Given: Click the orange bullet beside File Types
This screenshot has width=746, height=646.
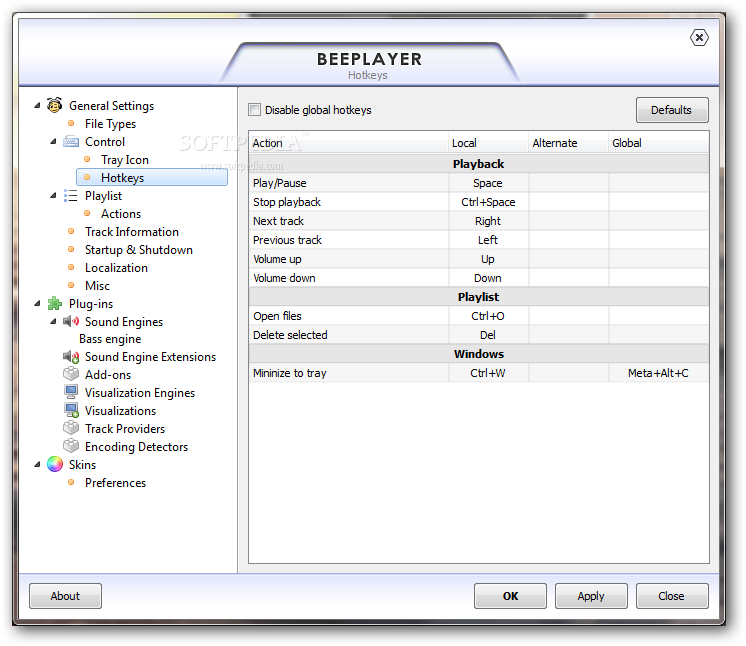Looking at the screenshot, I should pos(71,124).
